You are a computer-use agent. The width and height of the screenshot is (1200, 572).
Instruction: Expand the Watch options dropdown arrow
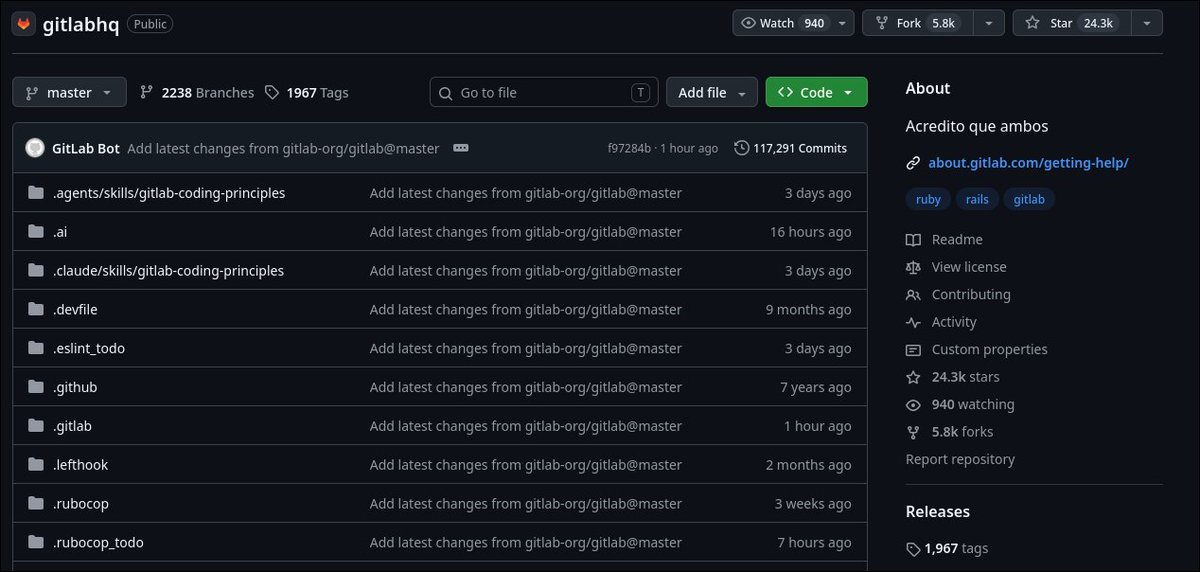coord(844,23)
